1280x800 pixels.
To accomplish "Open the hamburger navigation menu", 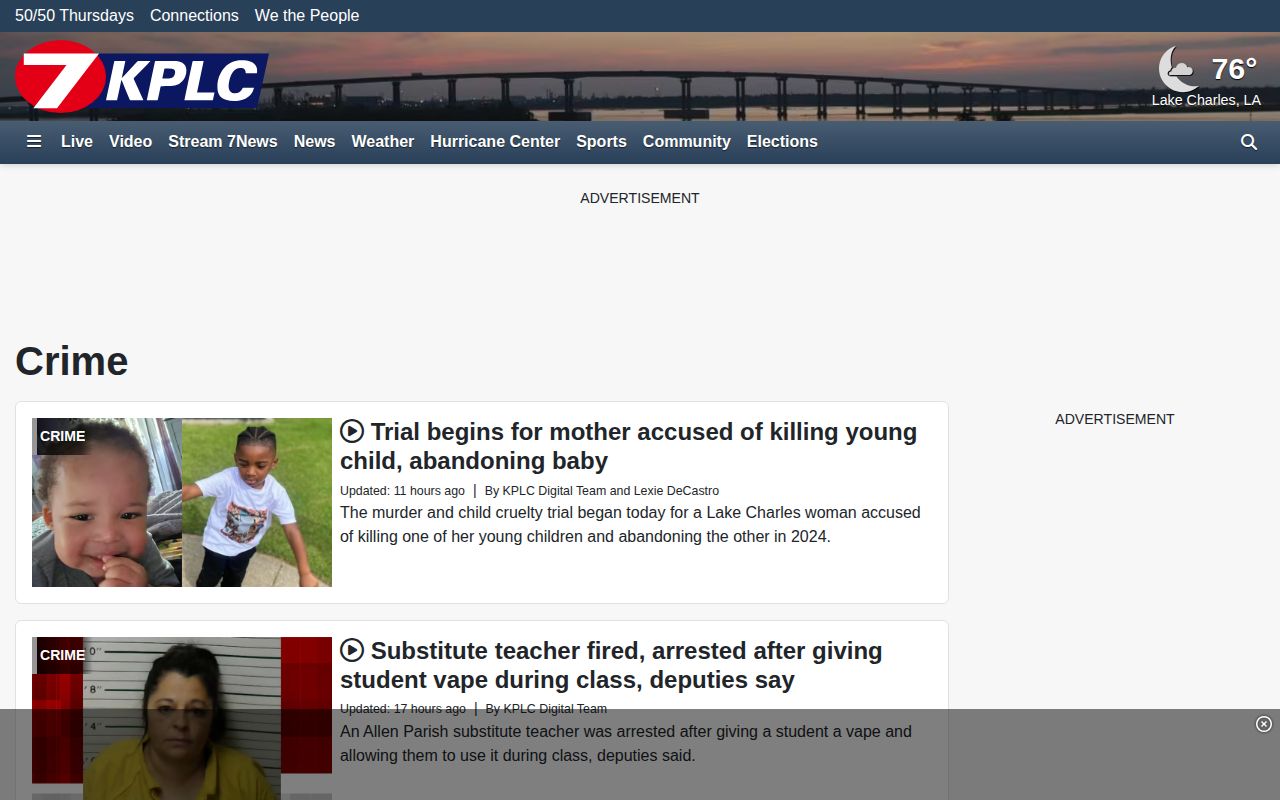I will click(34, 141).
